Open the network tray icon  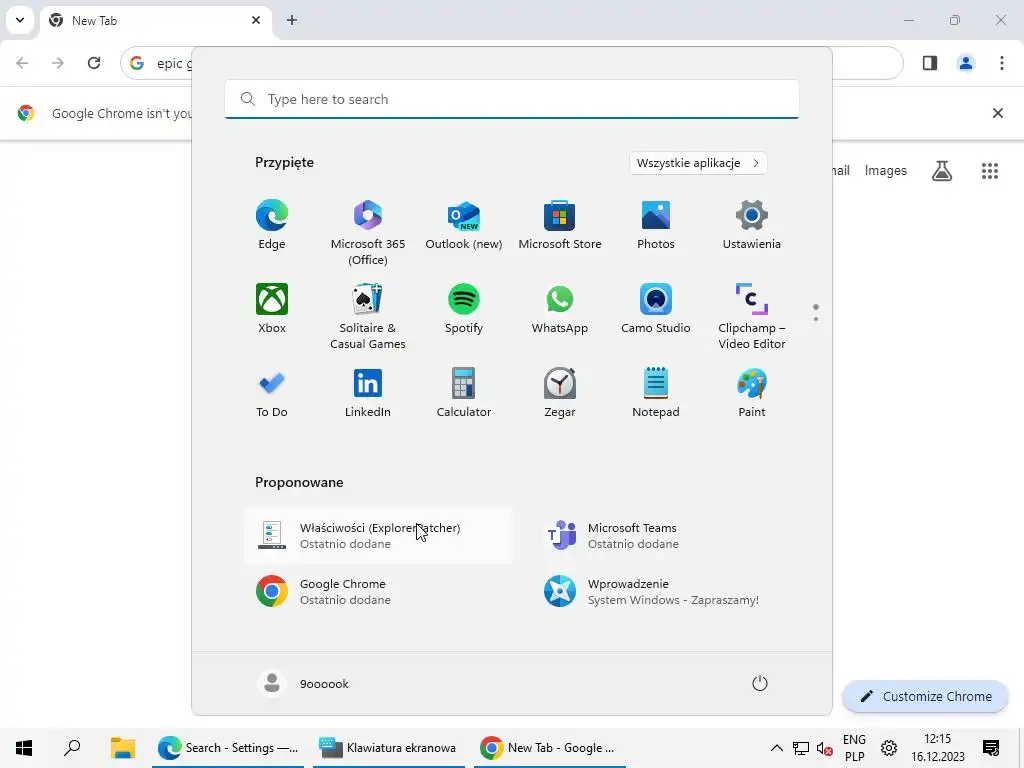coord(801,748)
